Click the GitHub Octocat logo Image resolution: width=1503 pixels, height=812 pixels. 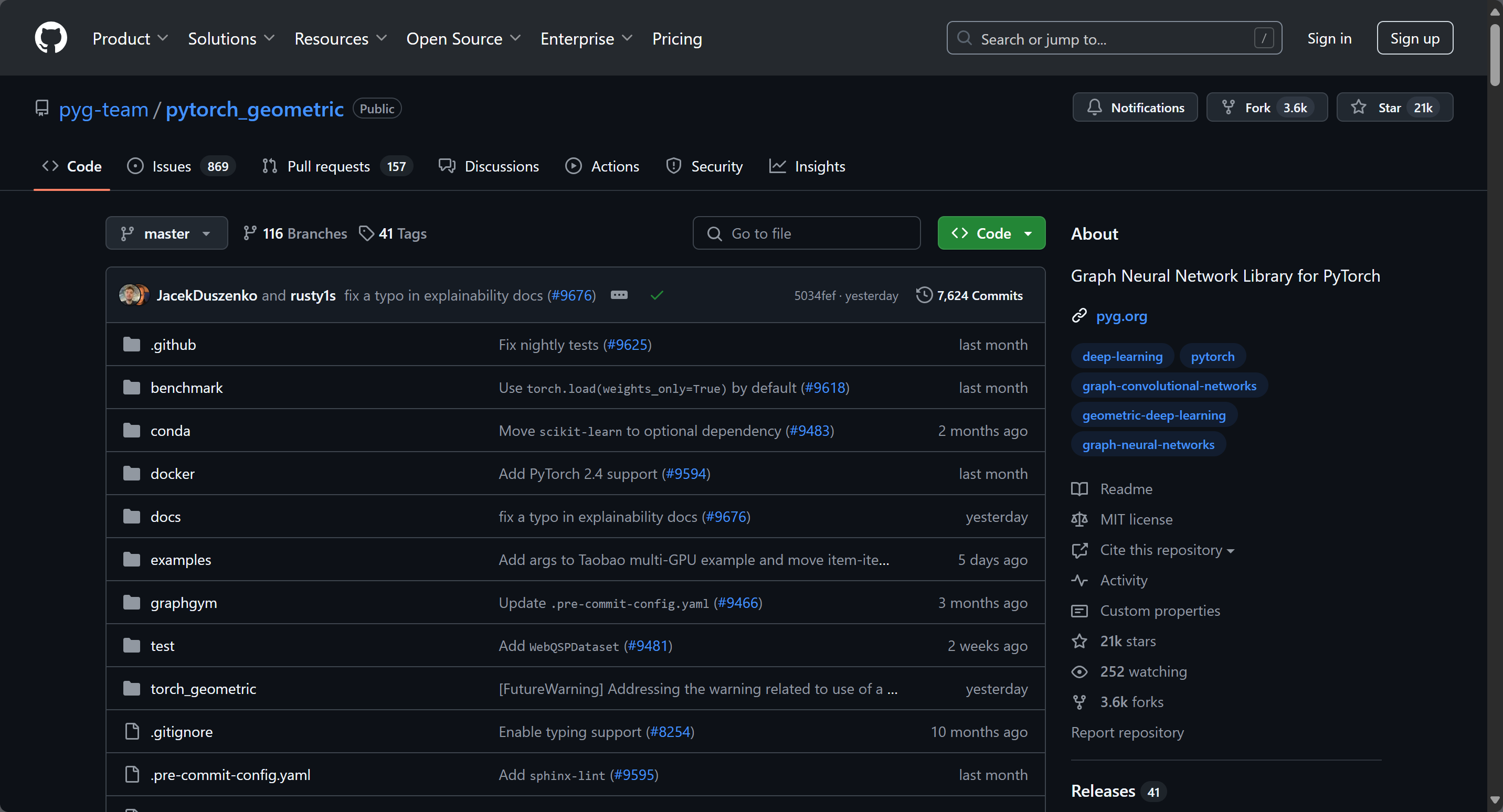click(51, 38)
